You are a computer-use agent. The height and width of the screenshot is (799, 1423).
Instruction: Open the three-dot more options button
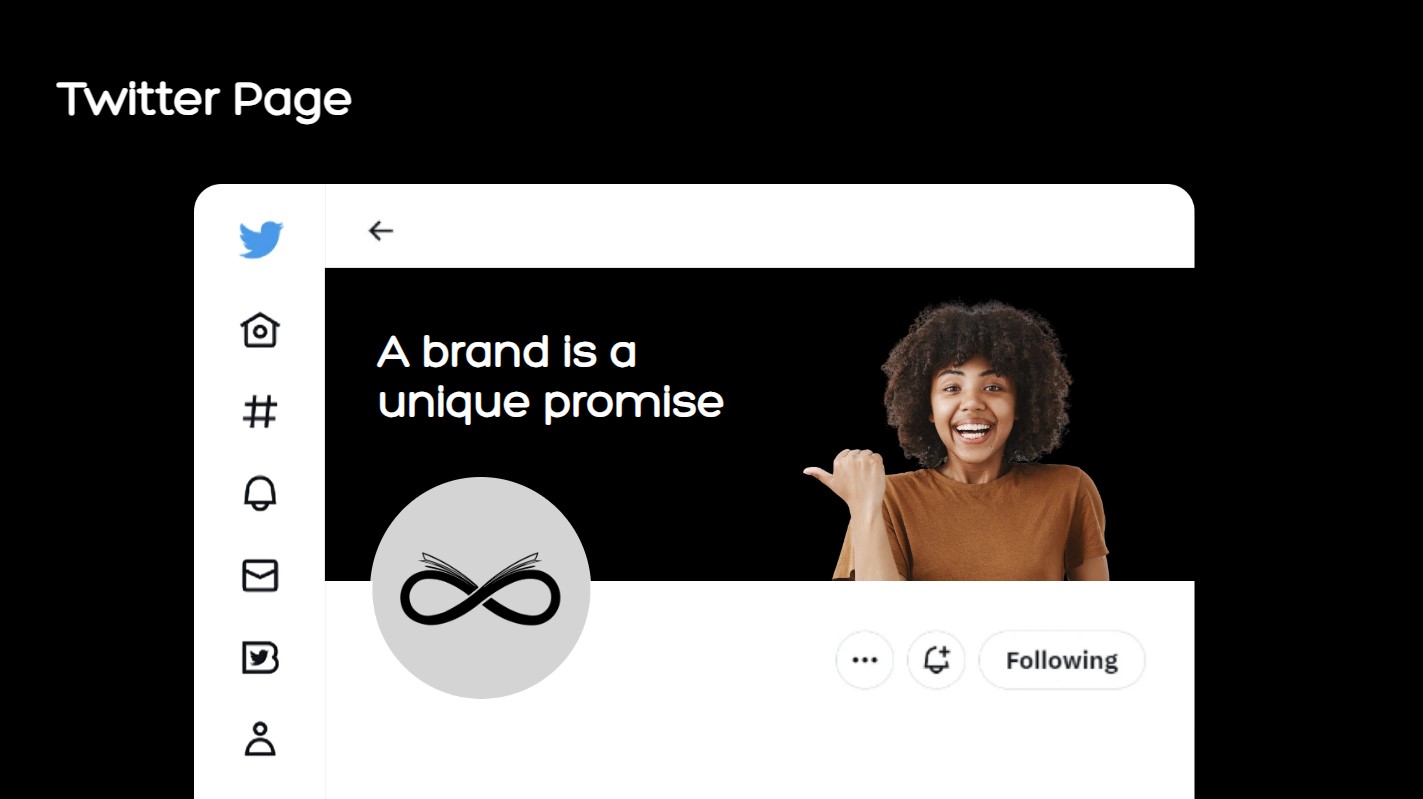(864, 660)
